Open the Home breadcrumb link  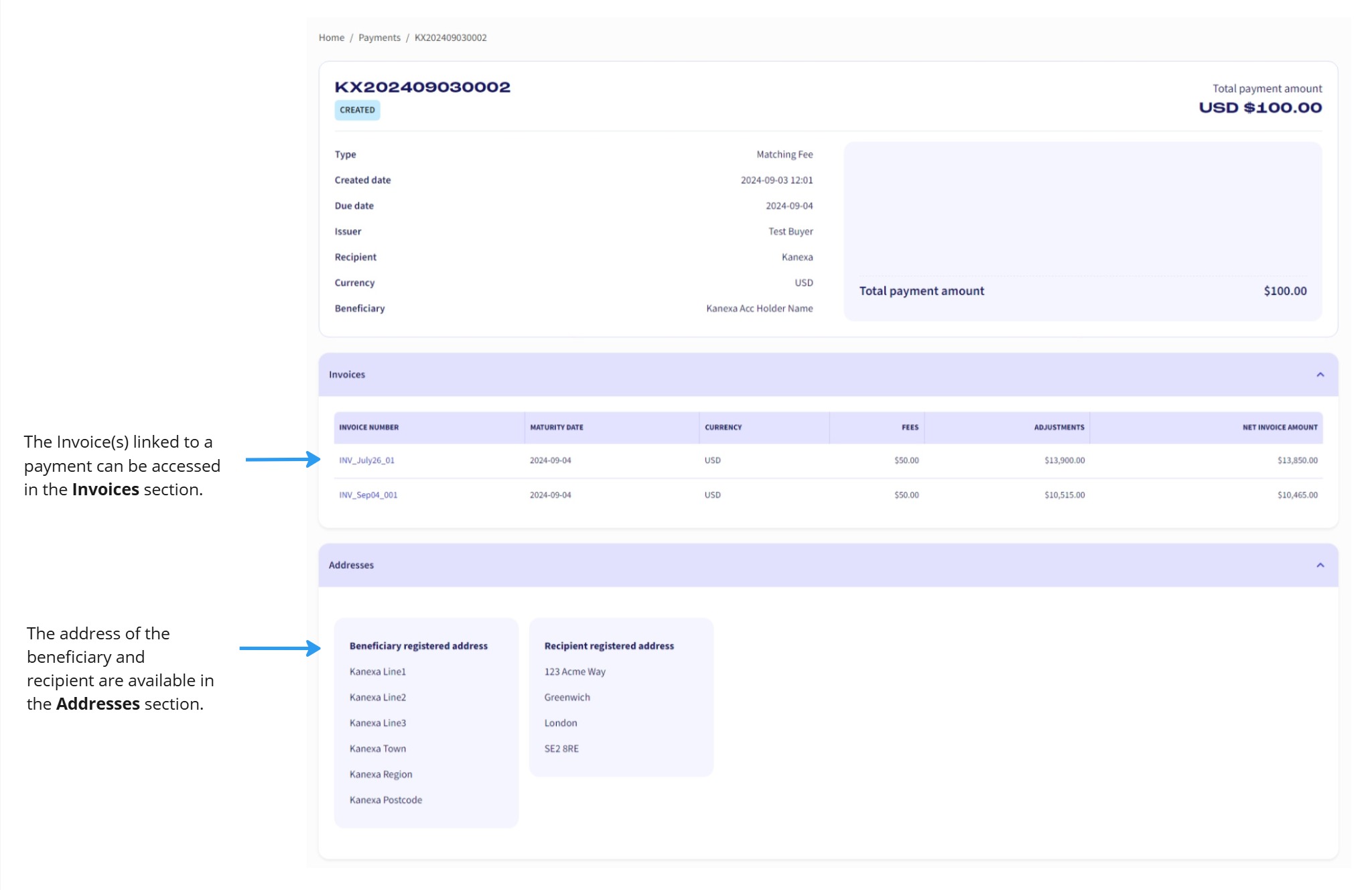pos(331,38)
